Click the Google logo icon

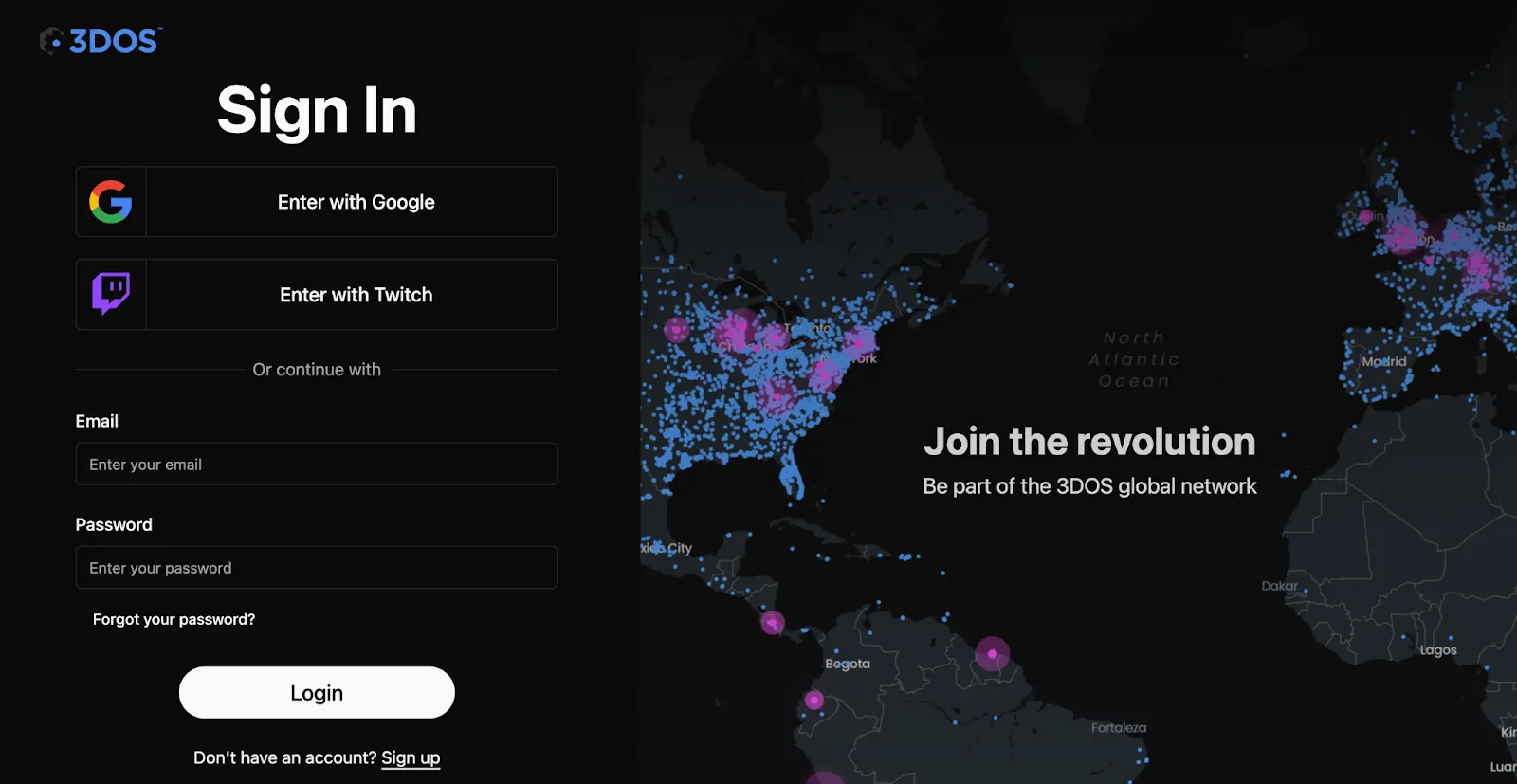[111, 202]
